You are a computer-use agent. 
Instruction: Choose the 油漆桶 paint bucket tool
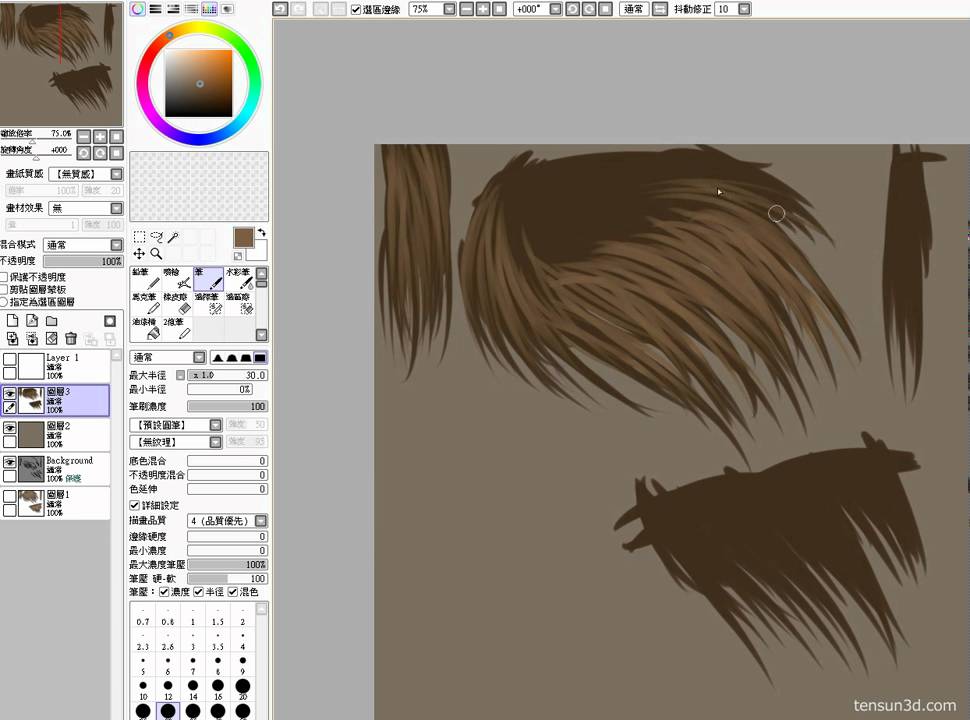(x=146, y=329)
